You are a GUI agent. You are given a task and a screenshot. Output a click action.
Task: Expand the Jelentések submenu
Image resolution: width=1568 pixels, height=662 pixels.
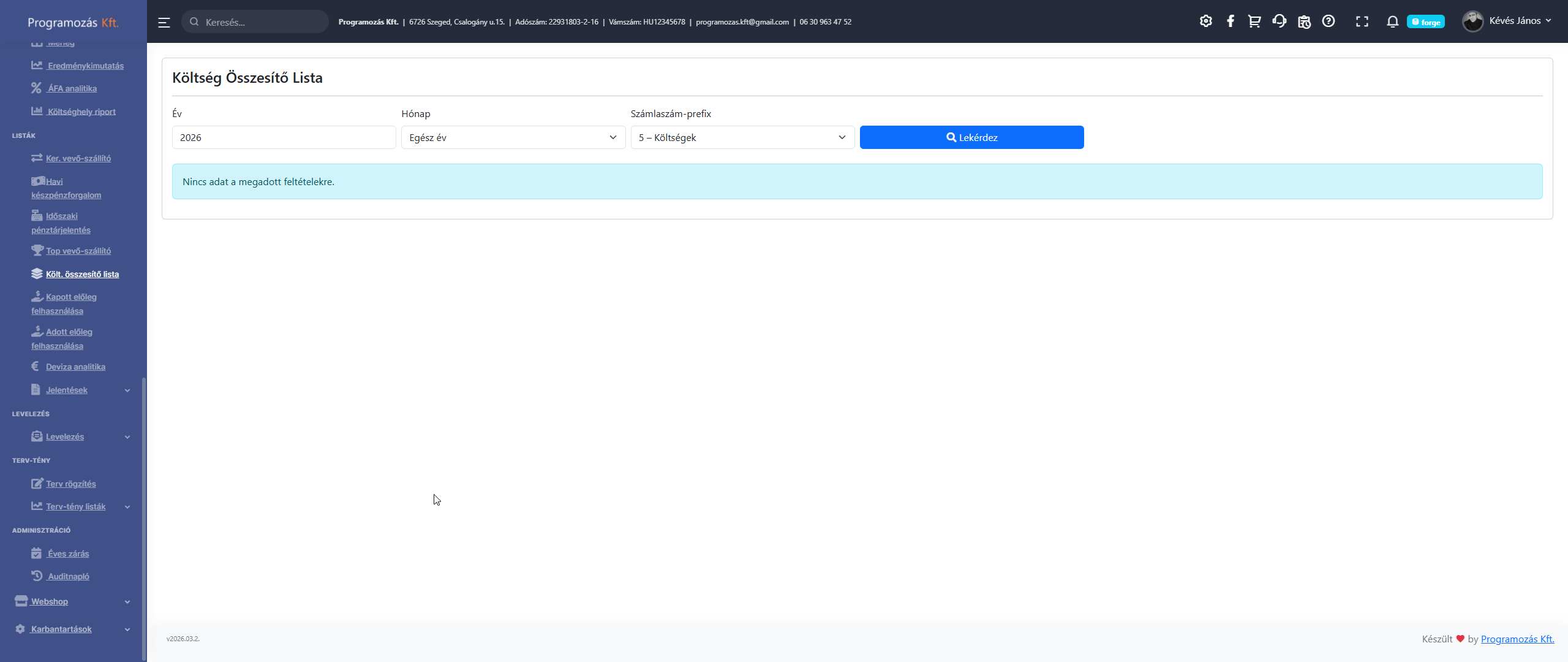tap(80, 390)
